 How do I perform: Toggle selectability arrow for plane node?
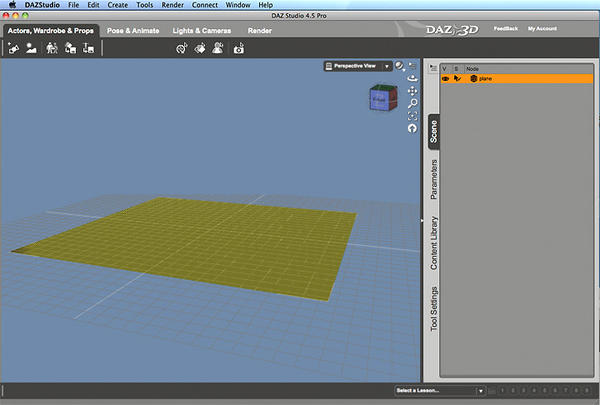coord(457,78)
